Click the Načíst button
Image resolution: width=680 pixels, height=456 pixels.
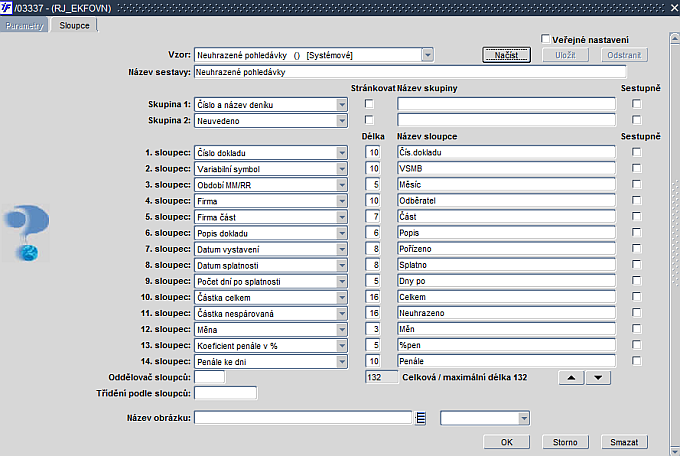pyautogui.click(x=506, y=55)
